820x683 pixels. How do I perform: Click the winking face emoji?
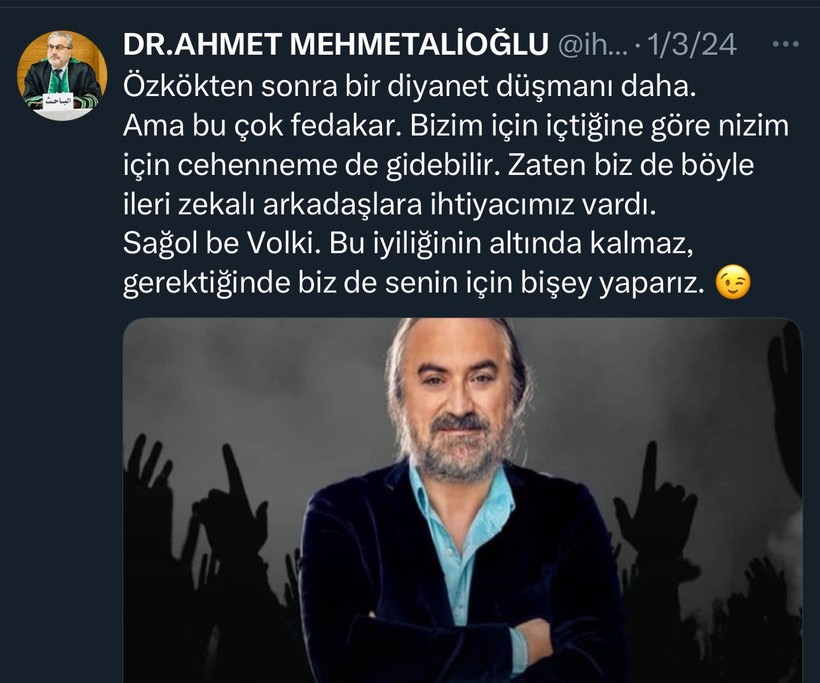733,283
